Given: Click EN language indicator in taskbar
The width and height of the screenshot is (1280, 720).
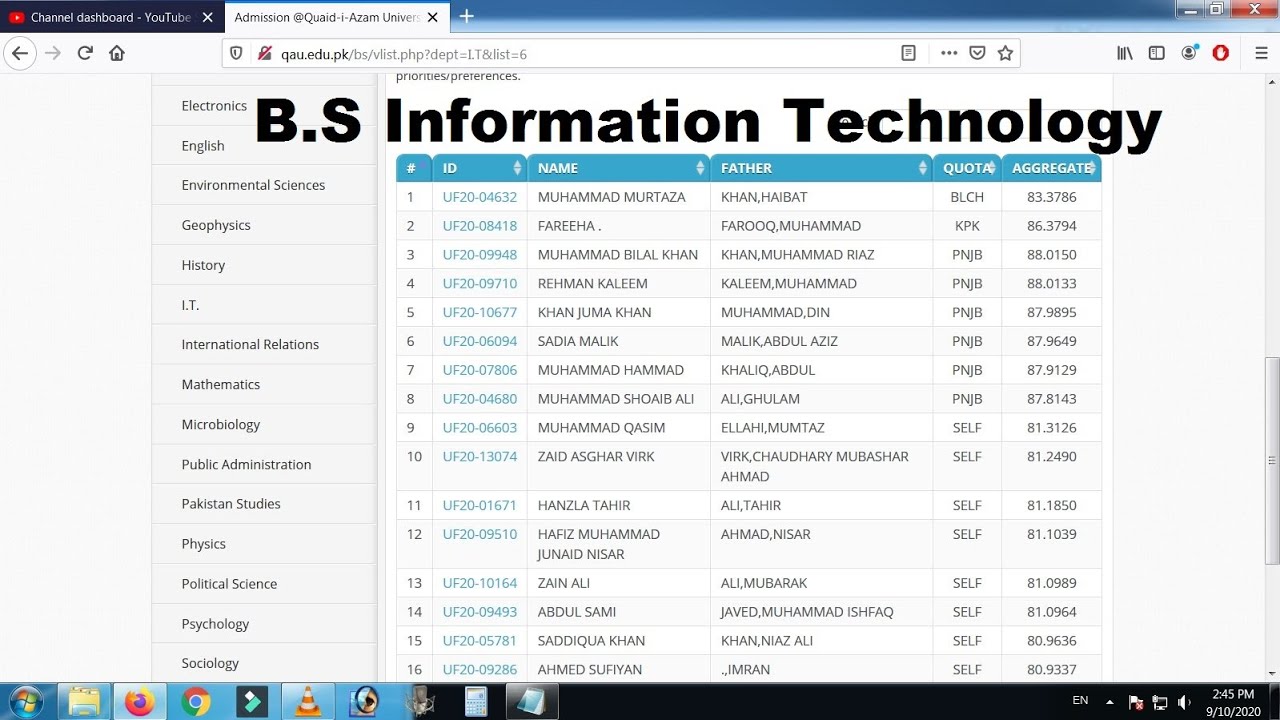Looking at the screenshot, I should pos(1080,701).
